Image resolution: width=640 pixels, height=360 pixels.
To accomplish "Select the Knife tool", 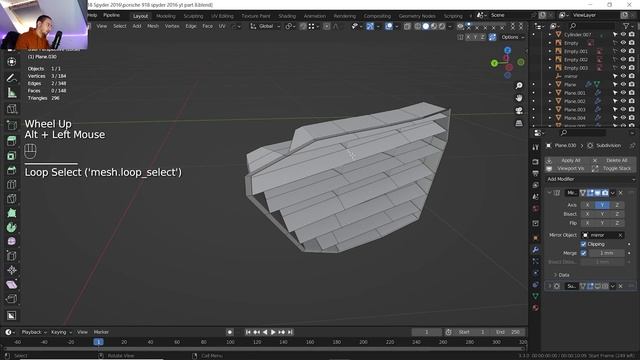I will pos(12,198).
